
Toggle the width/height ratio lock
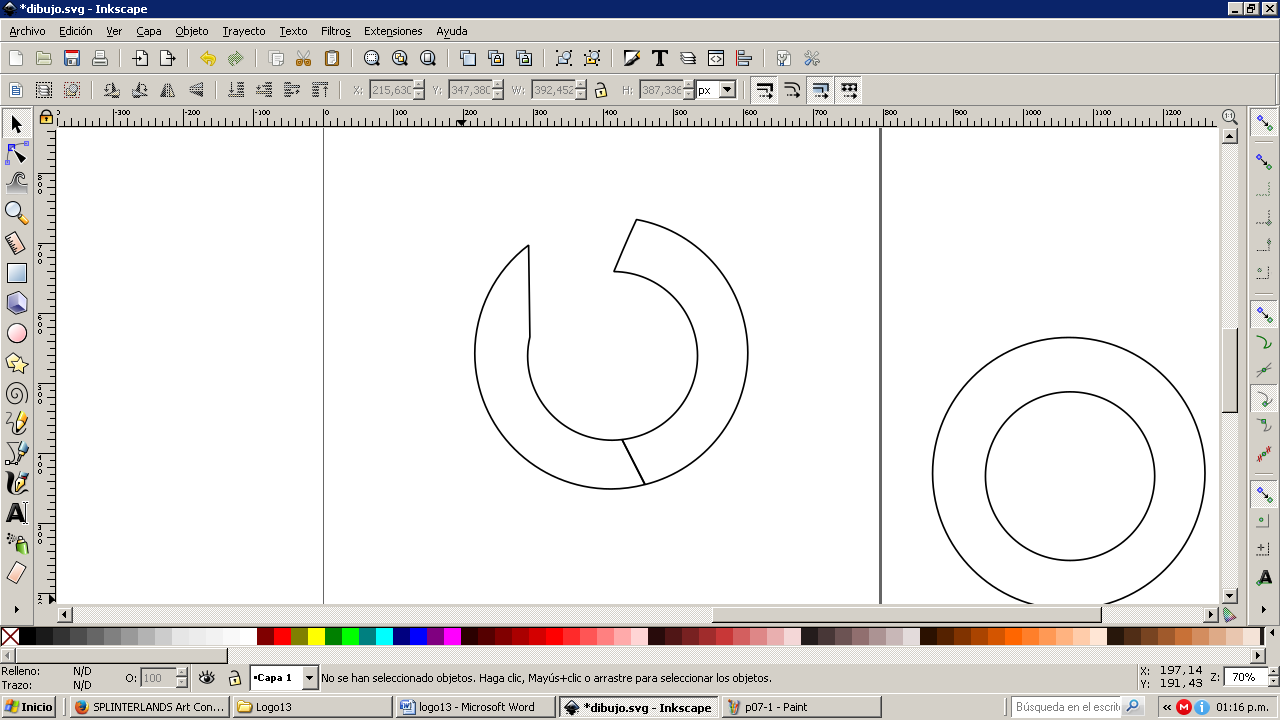tap(601, 90)
